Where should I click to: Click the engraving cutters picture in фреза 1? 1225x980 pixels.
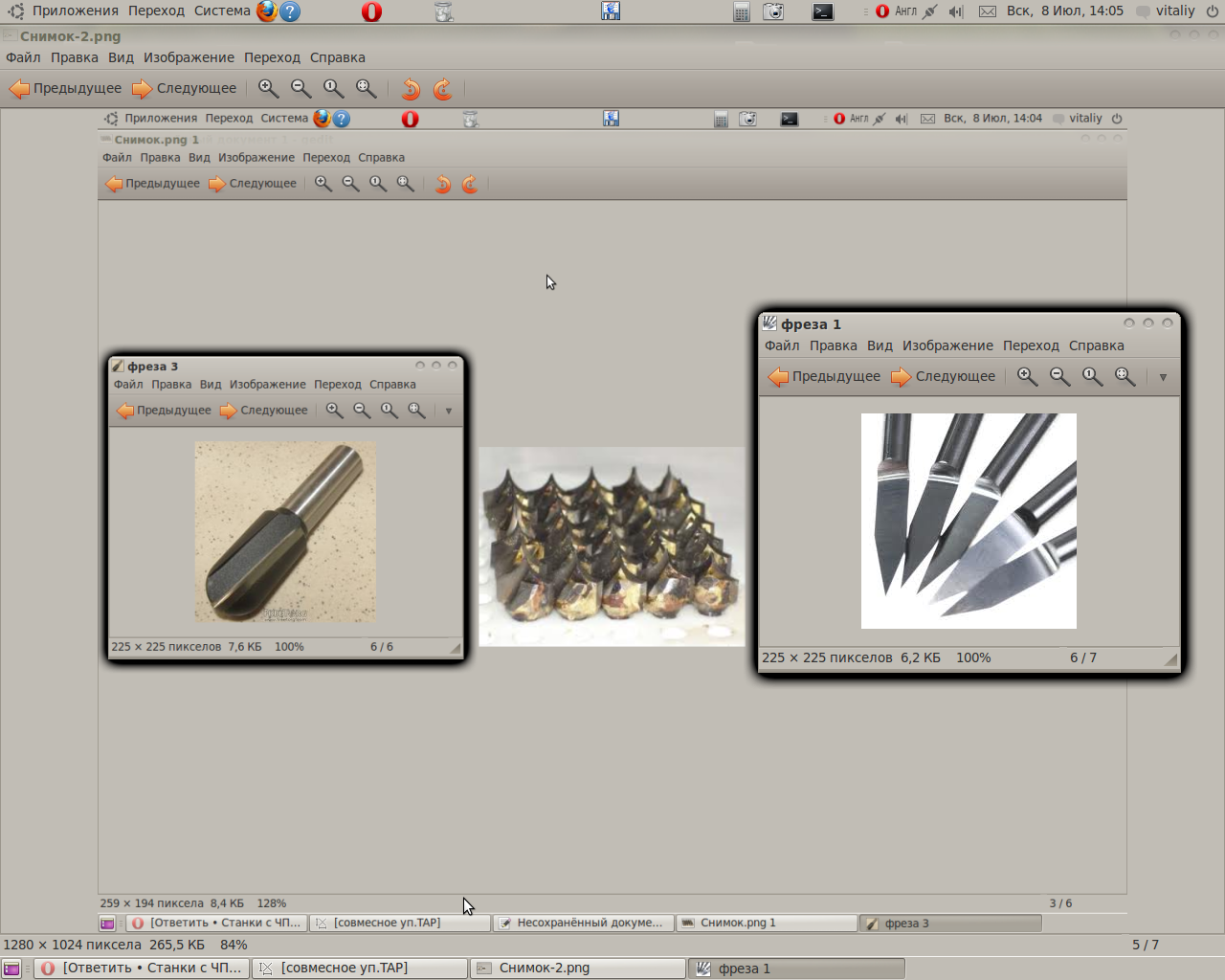(x=969, y=521)
